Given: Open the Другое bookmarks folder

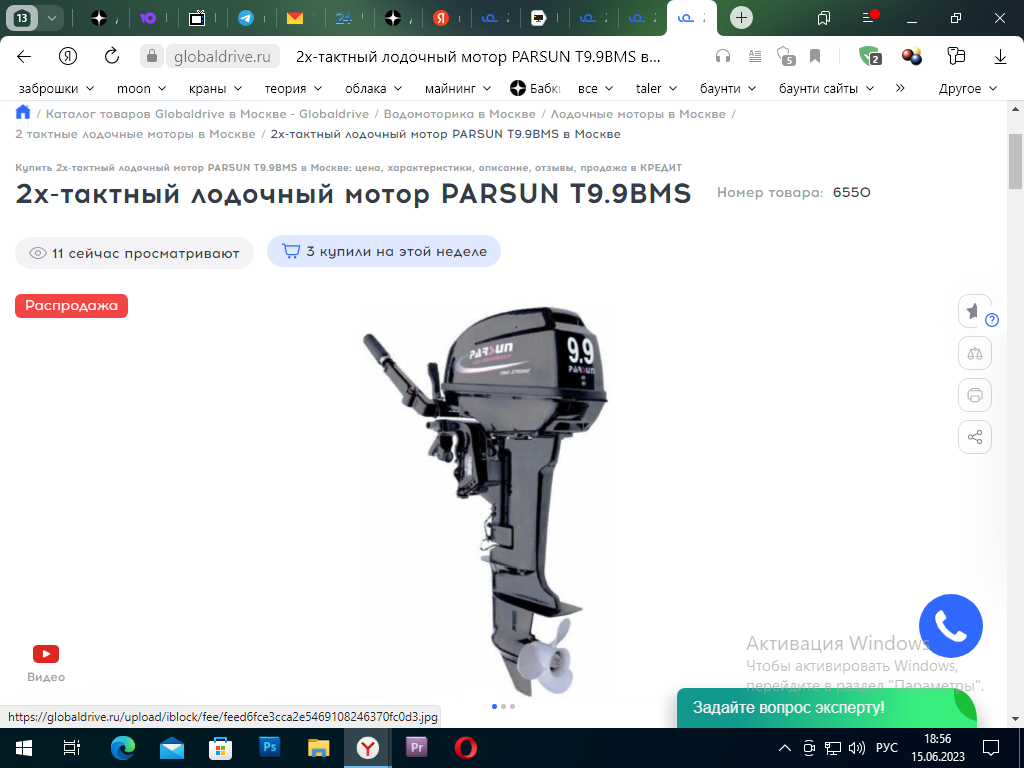Looking at the screenshot, I should (x=967, y=88).
